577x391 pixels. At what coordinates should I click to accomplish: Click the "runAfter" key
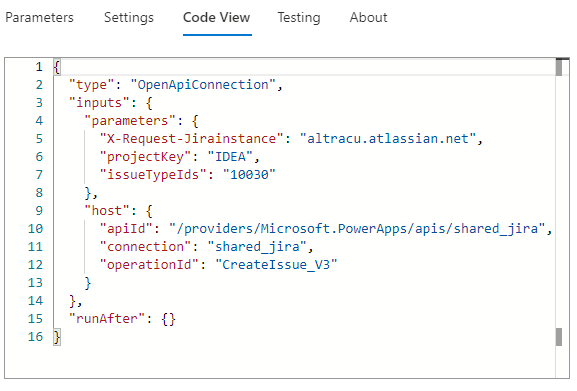pyautogui.click(x=107, y=319)
